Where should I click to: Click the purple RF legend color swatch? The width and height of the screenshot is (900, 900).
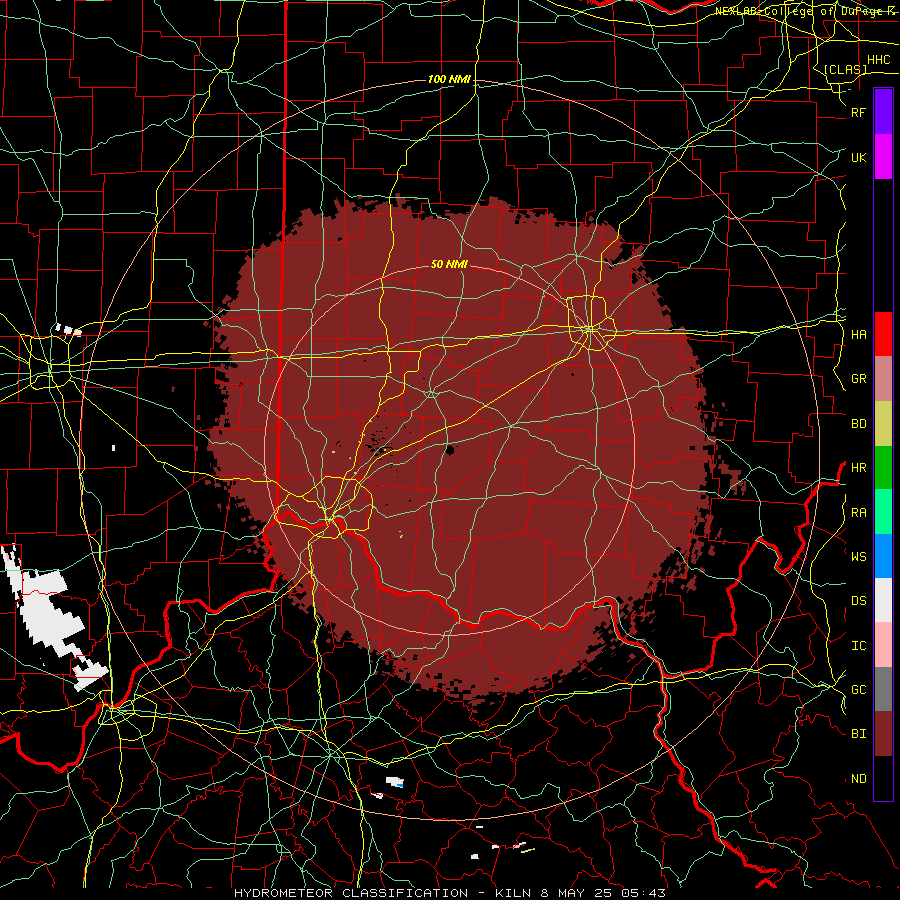(883, 112)
